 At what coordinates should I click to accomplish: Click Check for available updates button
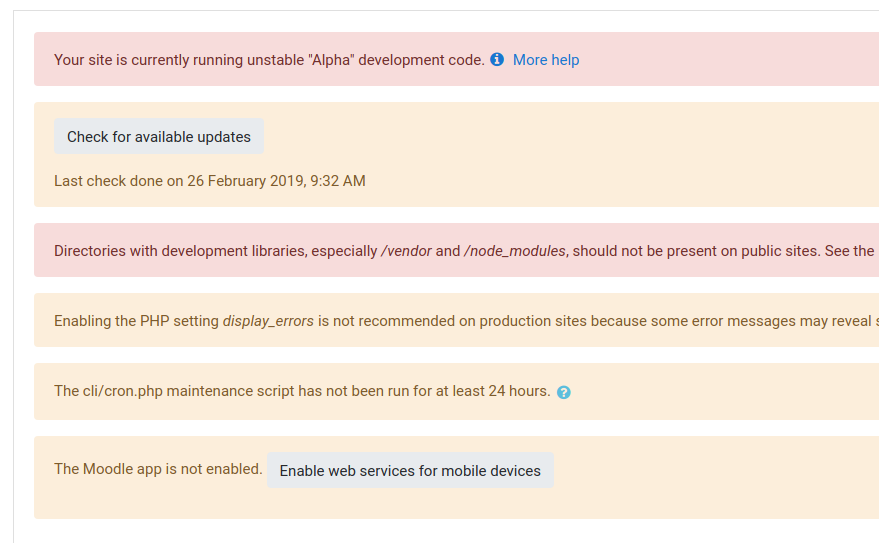pos(159,136)
